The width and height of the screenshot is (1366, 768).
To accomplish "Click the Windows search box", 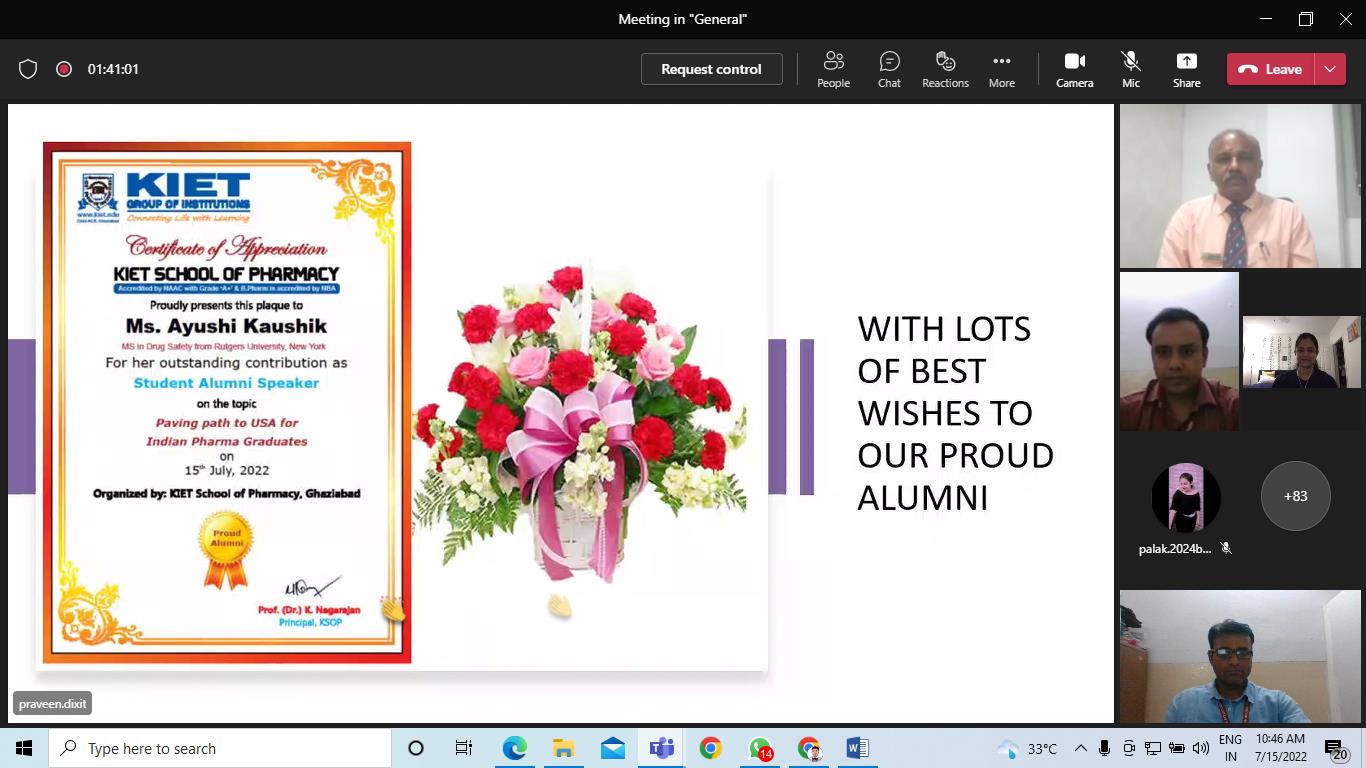I will point(220,748).
